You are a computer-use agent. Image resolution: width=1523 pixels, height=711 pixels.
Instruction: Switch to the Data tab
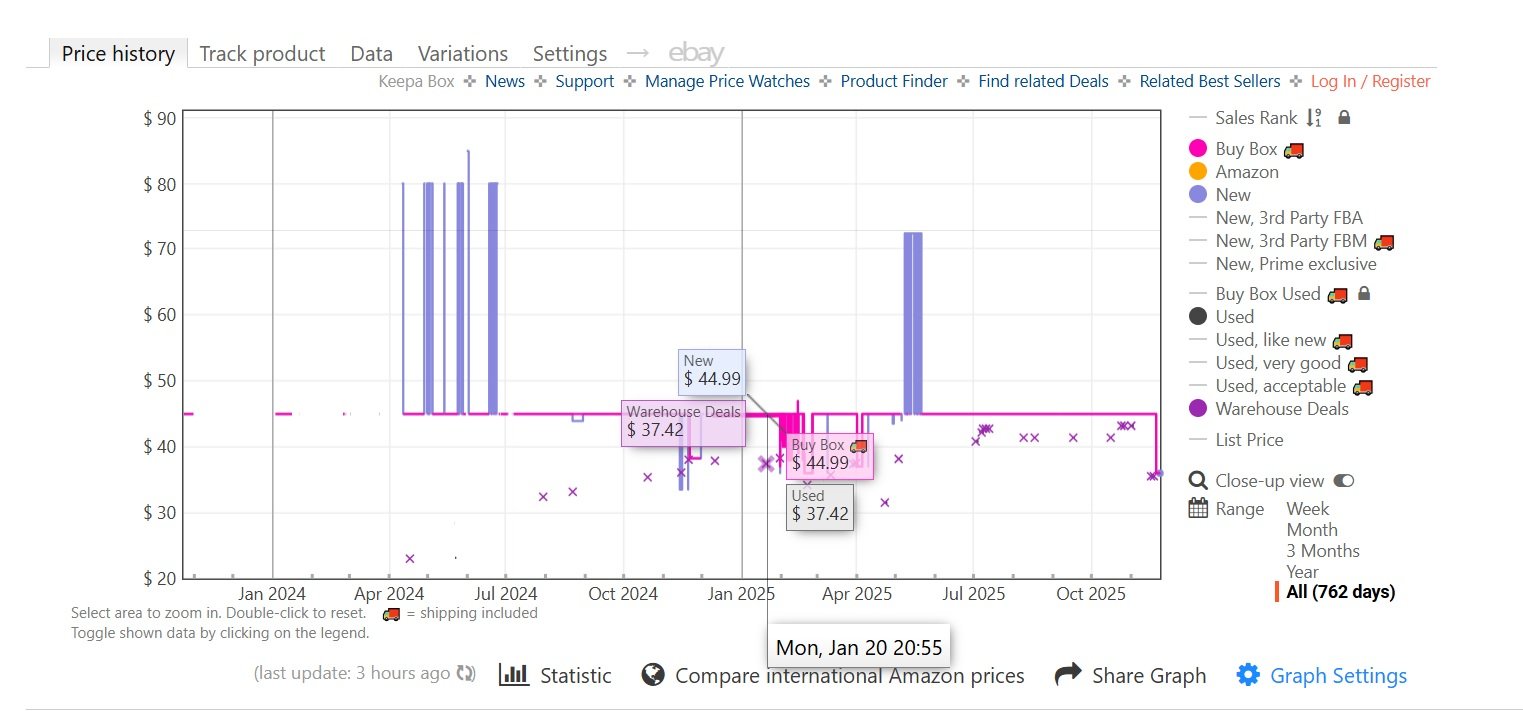tap(370, 53)
